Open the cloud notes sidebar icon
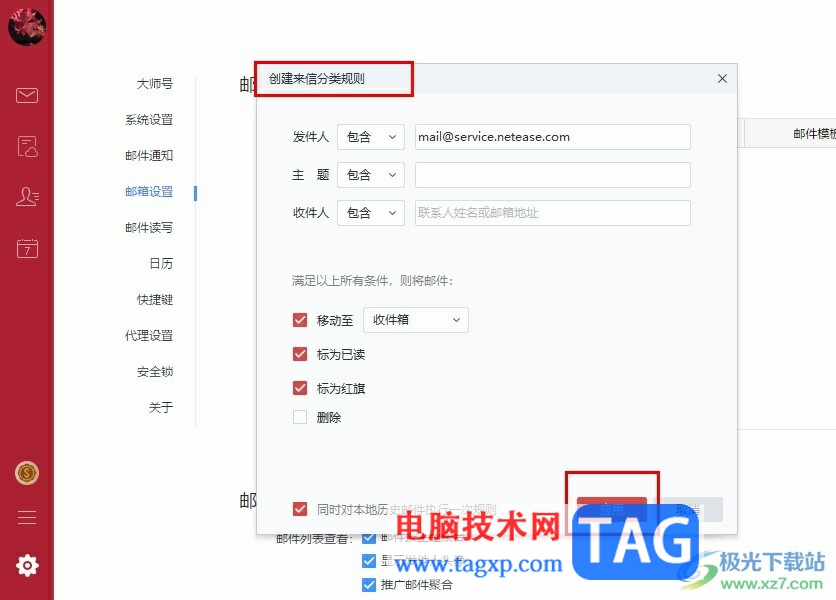 27,146
